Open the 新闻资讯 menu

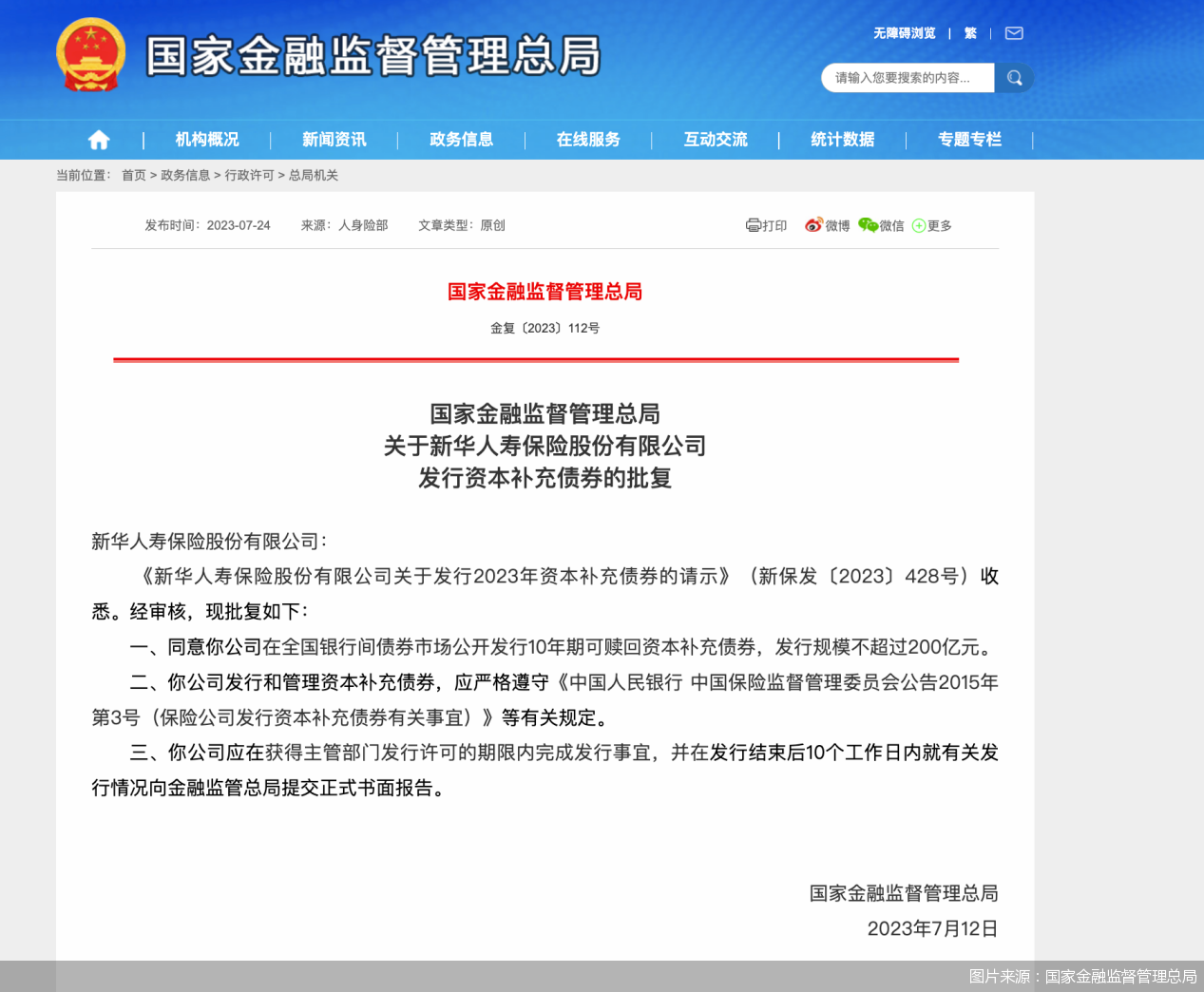coord(334,140)
